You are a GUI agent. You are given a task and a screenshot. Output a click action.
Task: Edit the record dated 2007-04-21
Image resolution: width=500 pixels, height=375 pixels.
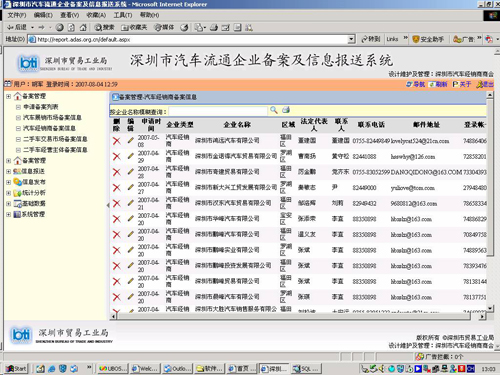[131, 203]
